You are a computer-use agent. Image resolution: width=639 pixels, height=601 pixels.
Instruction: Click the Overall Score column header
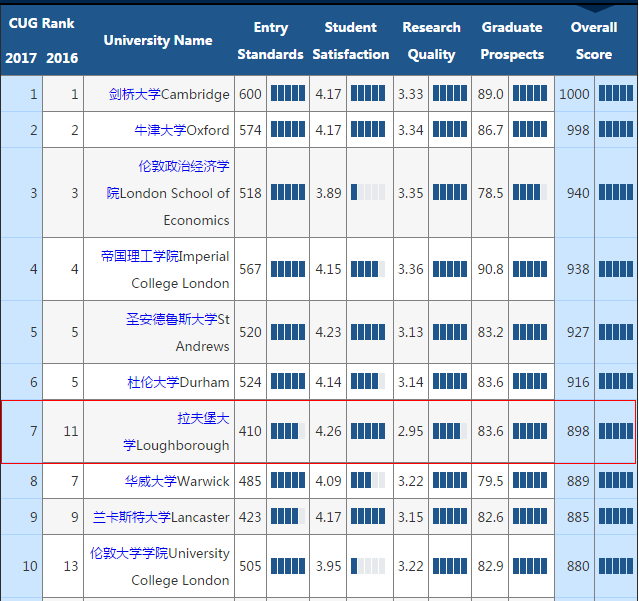point(594,41)
